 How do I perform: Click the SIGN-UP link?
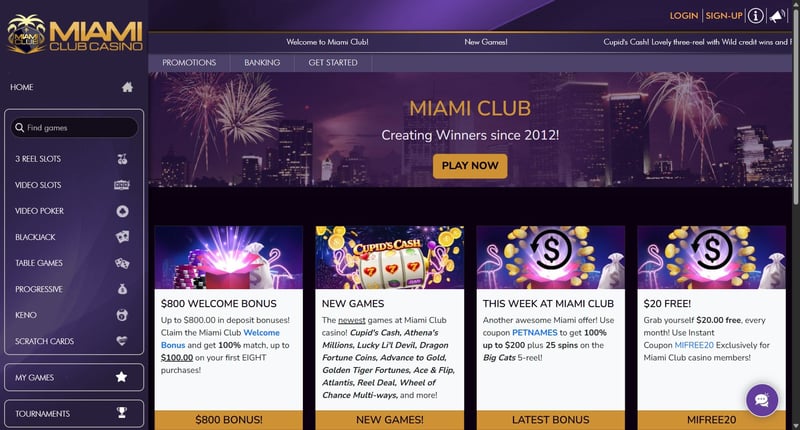723,16
